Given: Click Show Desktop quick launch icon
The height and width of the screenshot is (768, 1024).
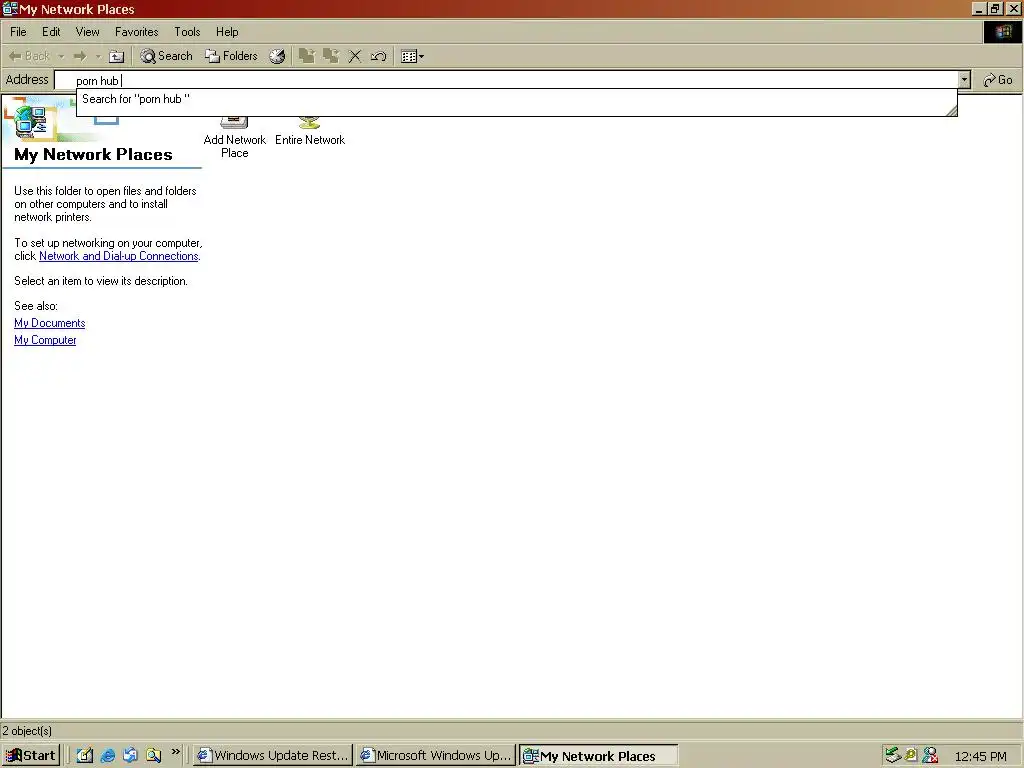Looking at the screenshot, I should [85, 756].
